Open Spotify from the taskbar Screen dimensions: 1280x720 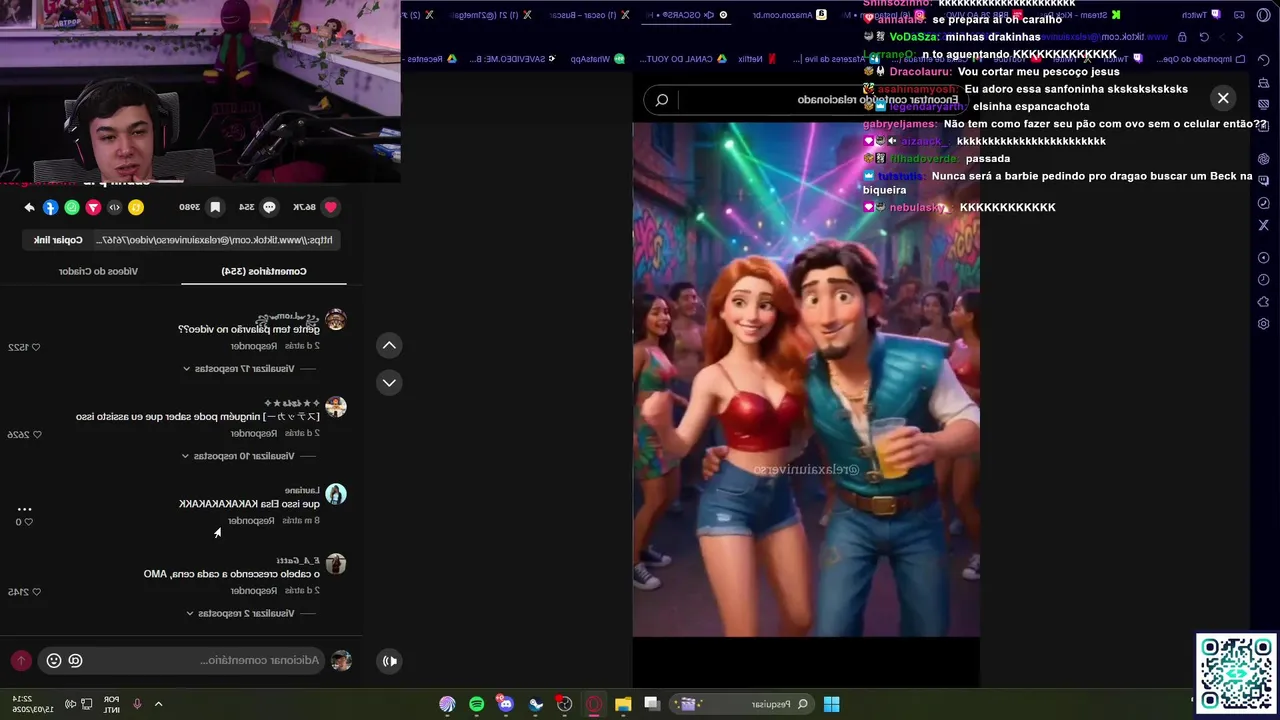(x=477, y=704)
